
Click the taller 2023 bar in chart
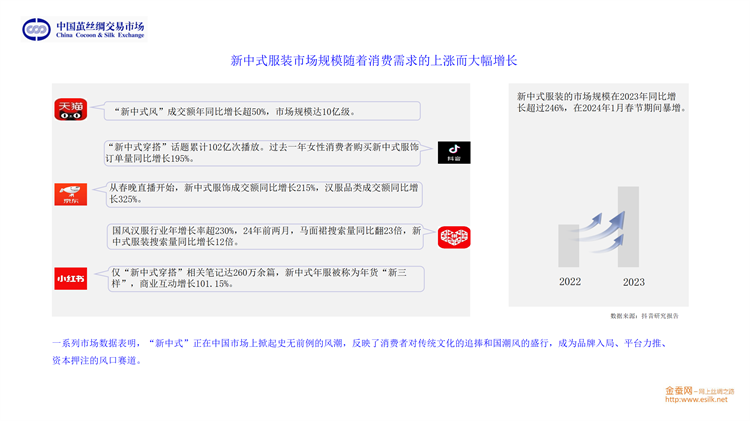tap(629, 226)
